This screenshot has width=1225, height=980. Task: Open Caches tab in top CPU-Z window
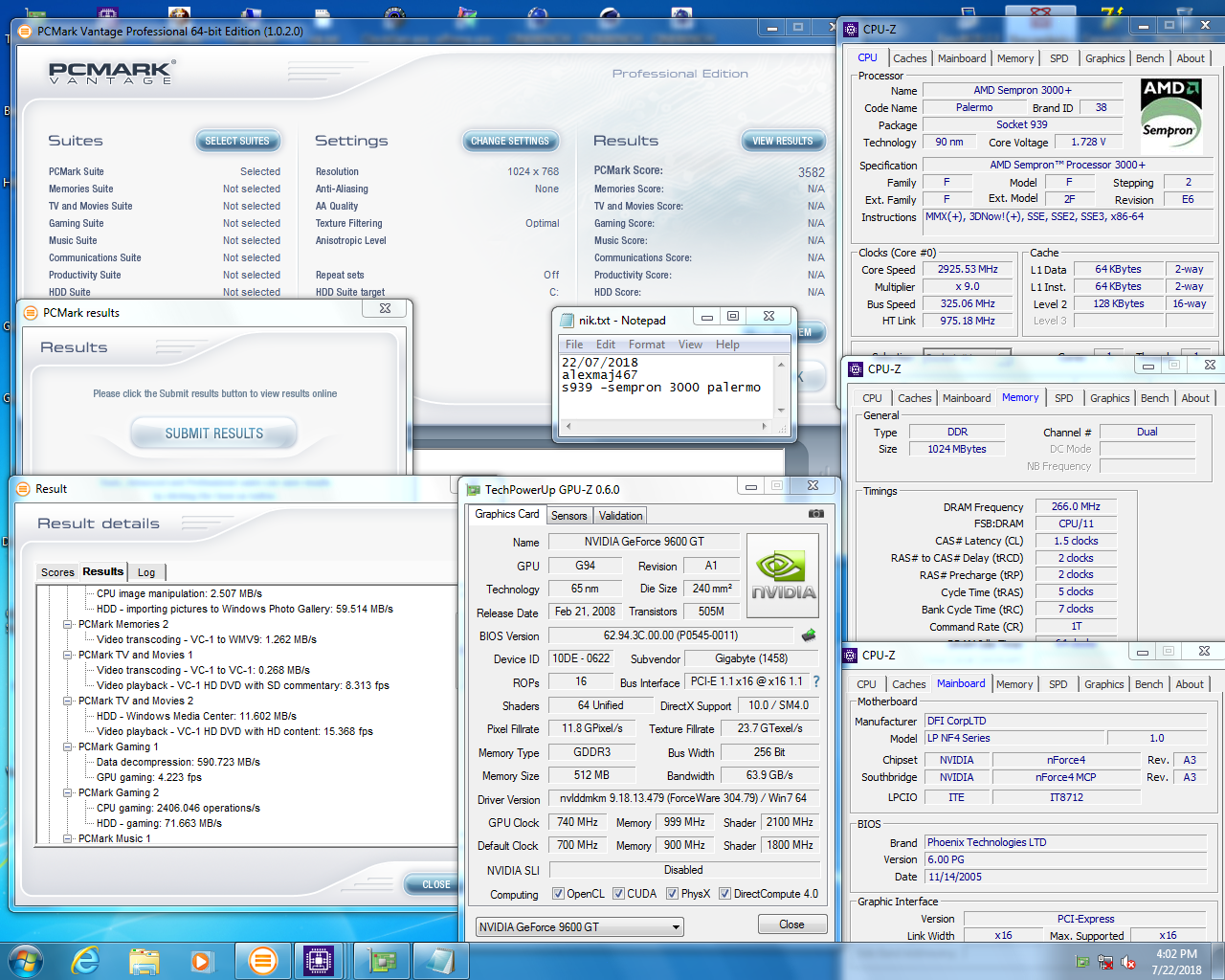[x=909, y=58]
